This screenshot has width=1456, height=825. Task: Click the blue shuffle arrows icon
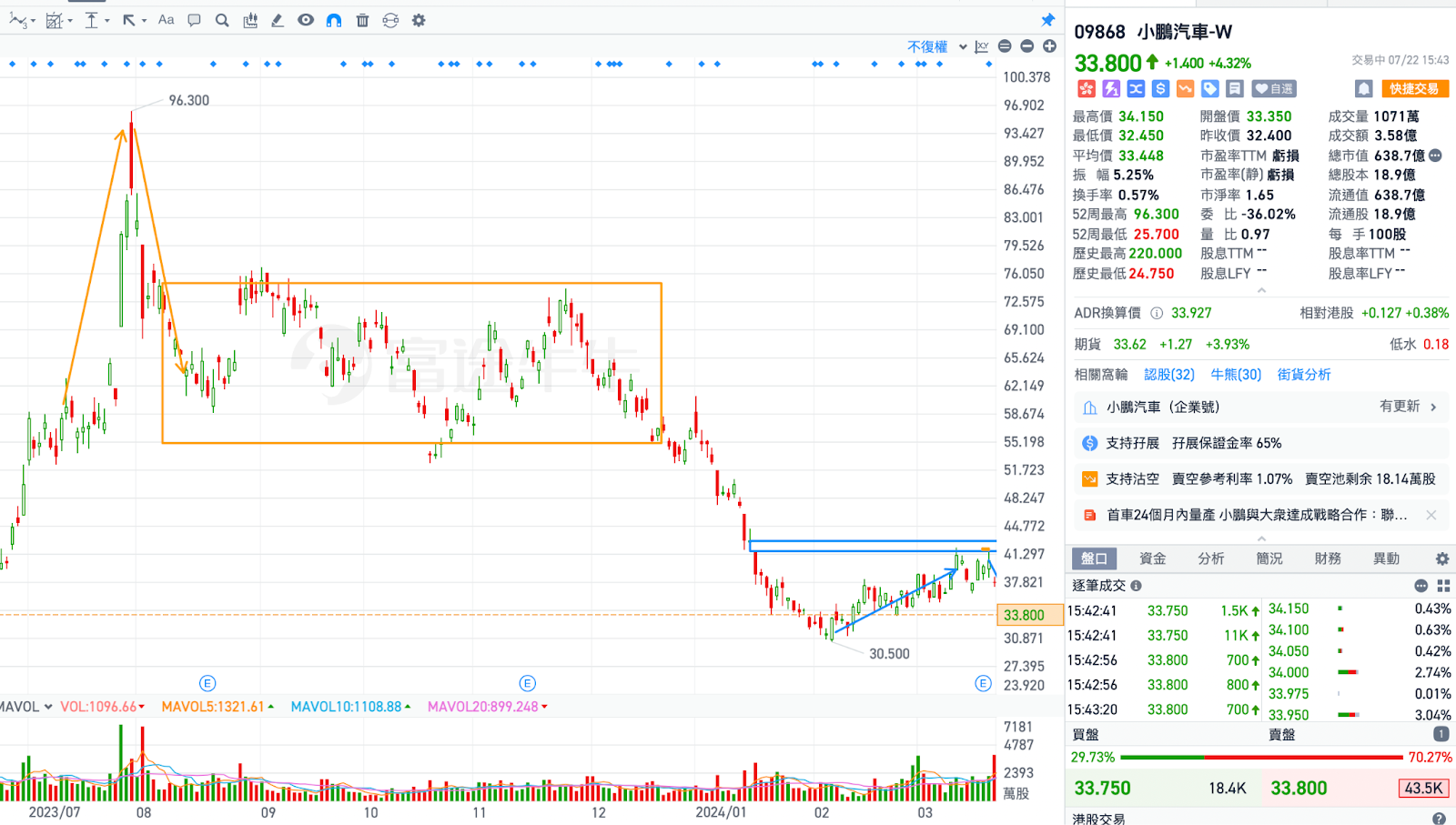tap(1136, 88)
